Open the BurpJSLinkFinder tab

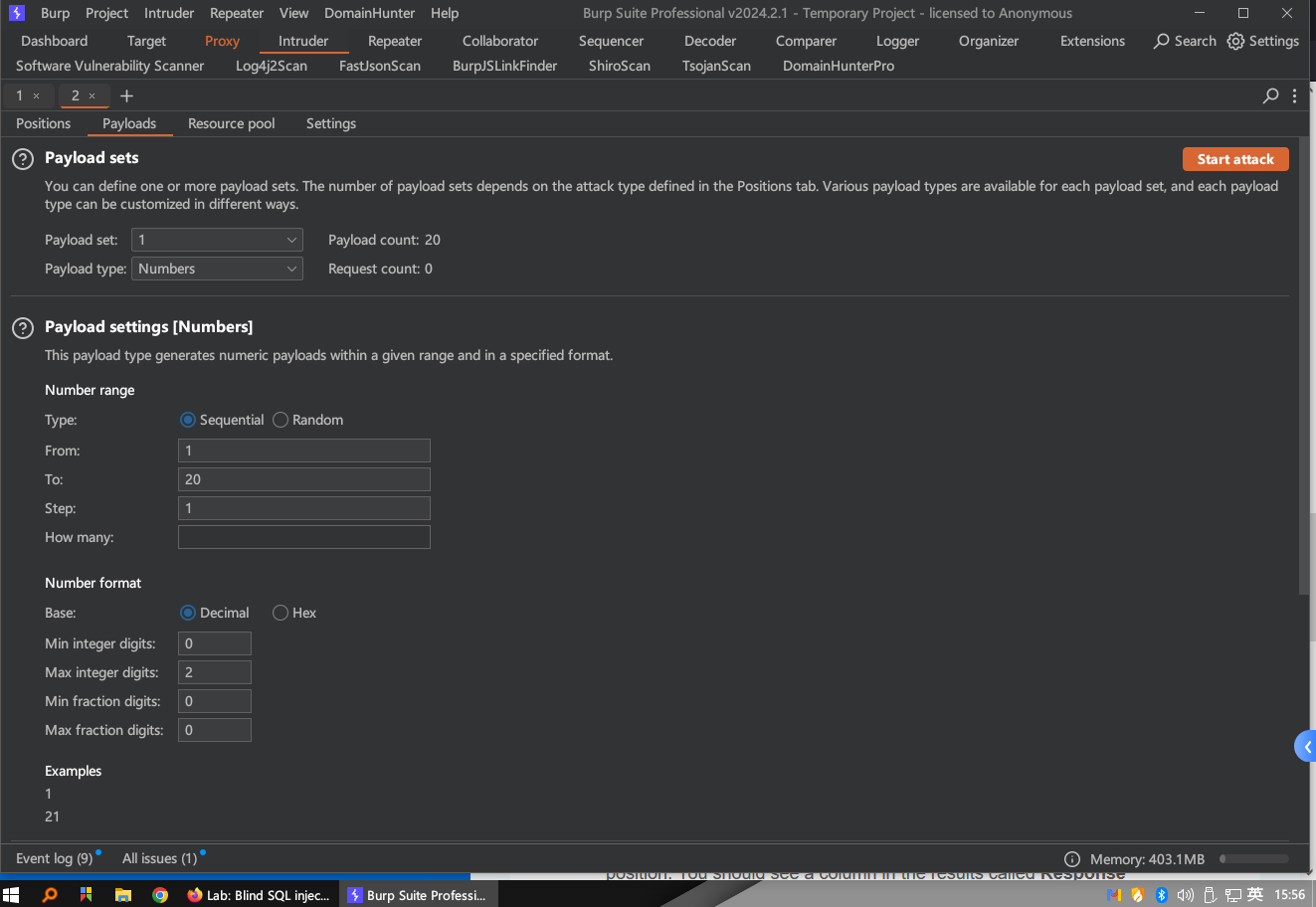(504, 66)
